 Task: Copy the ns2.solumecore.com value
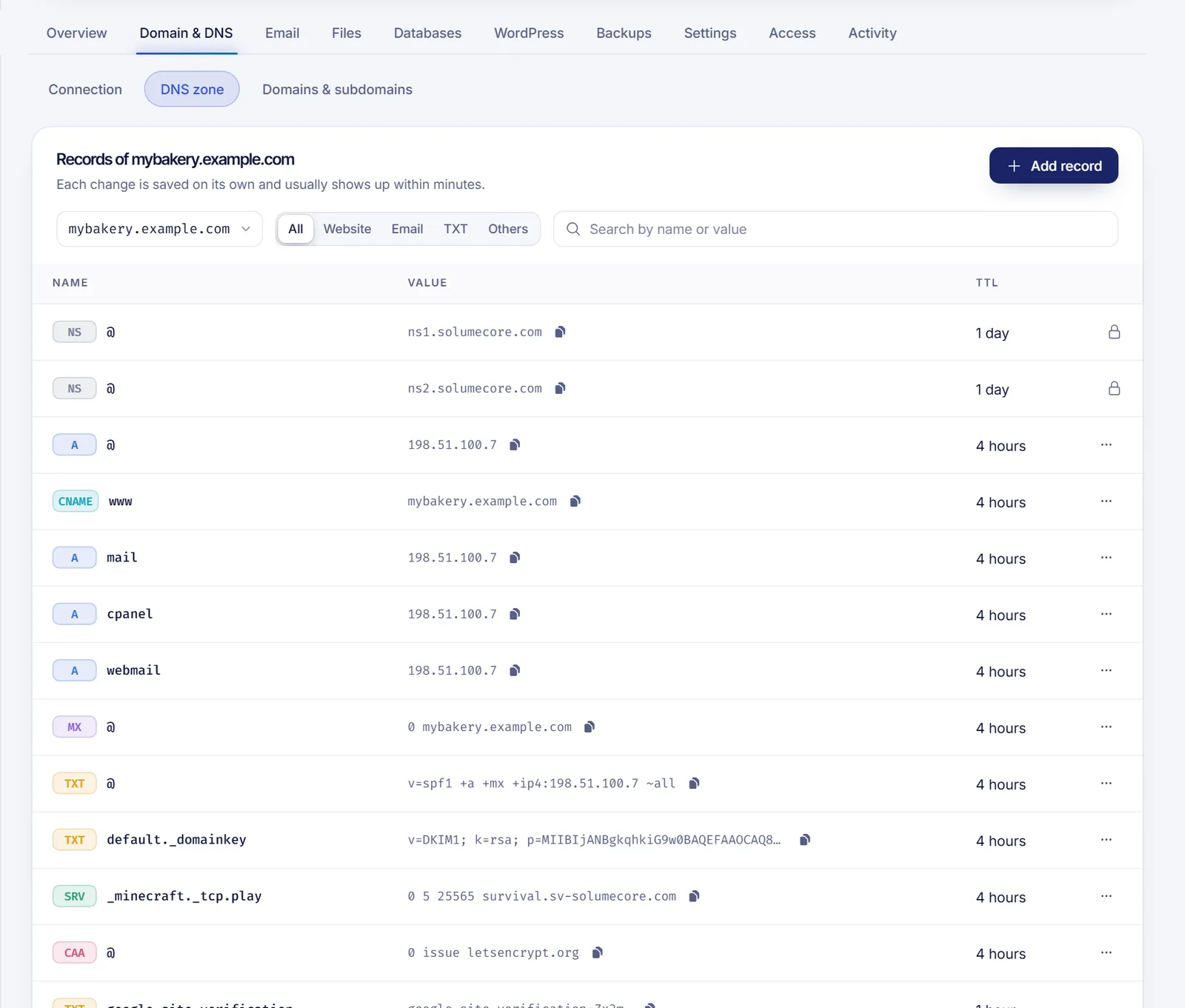[561, 388]
